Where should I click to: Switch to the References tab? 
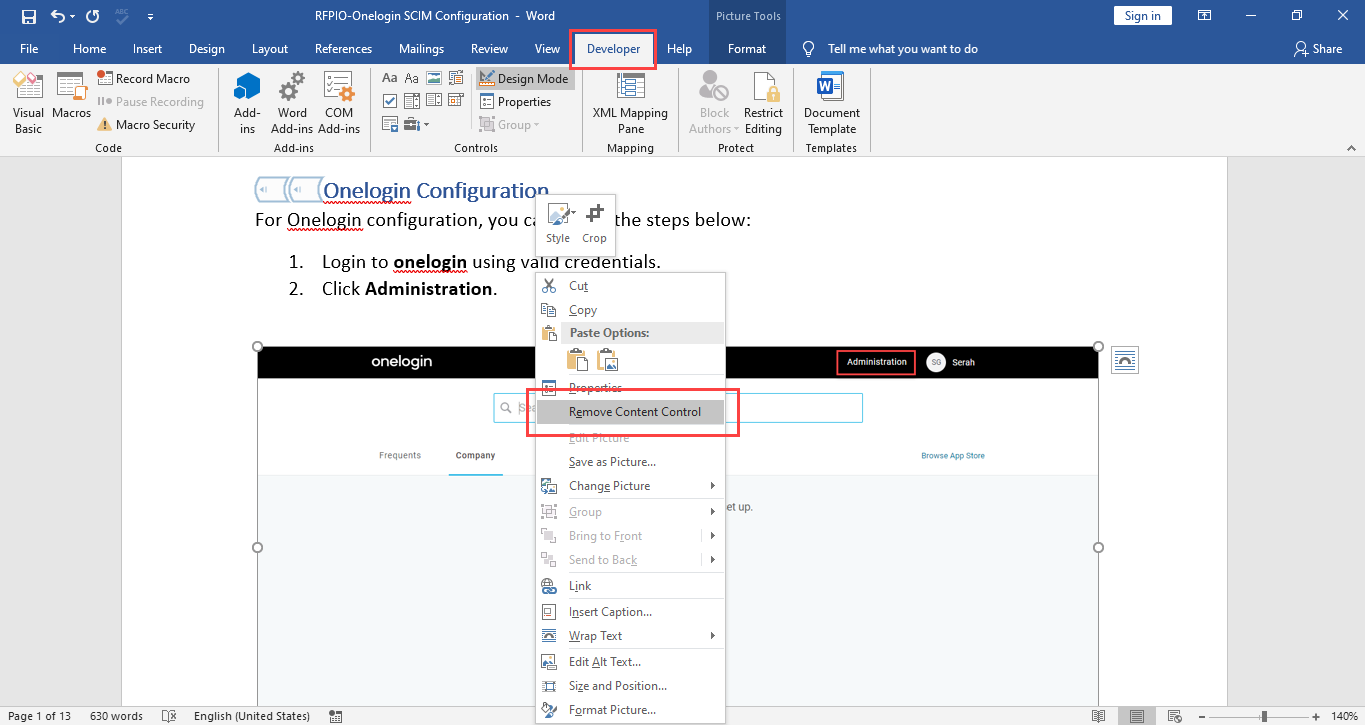tap(343, 48)
